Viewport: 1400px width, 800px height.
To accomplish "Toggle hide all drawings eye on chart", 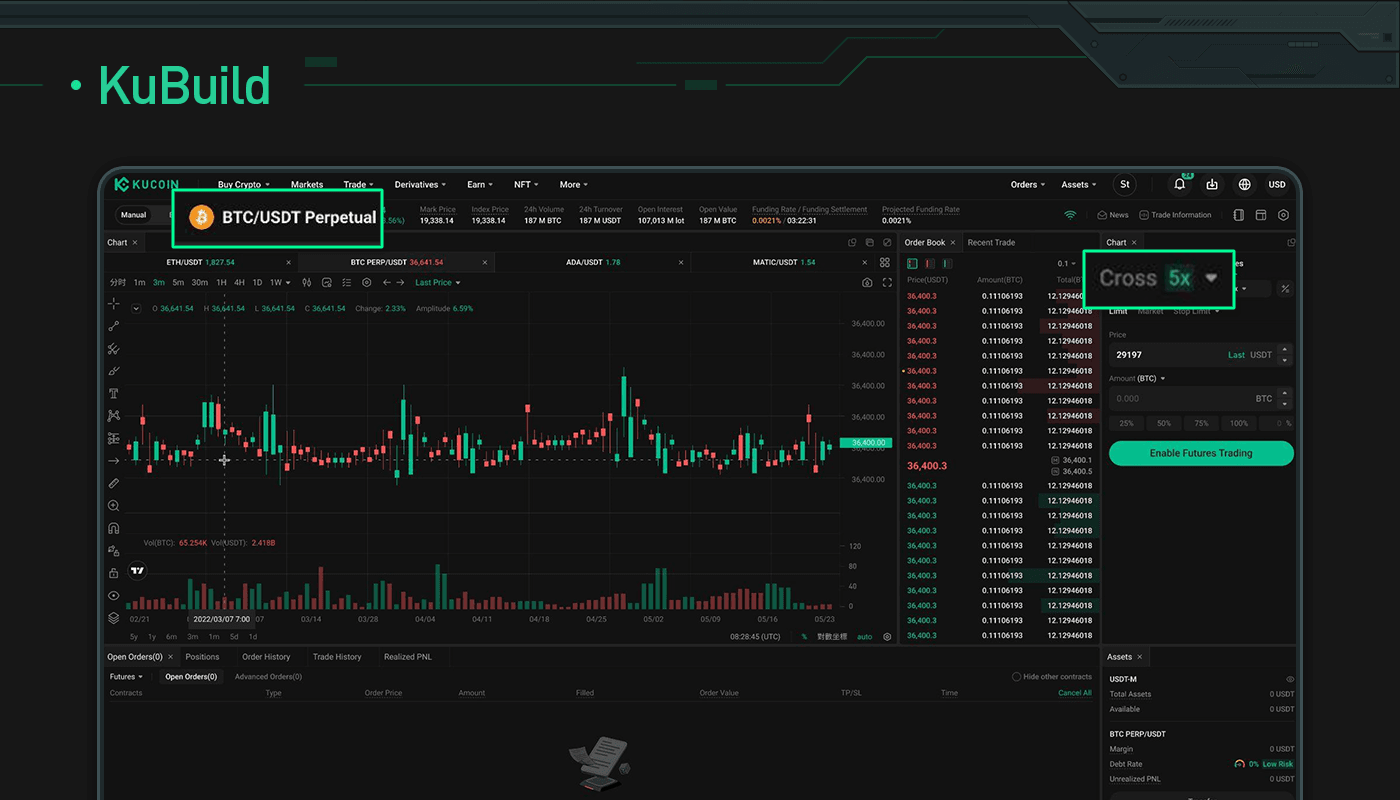I will coord(114,596).
